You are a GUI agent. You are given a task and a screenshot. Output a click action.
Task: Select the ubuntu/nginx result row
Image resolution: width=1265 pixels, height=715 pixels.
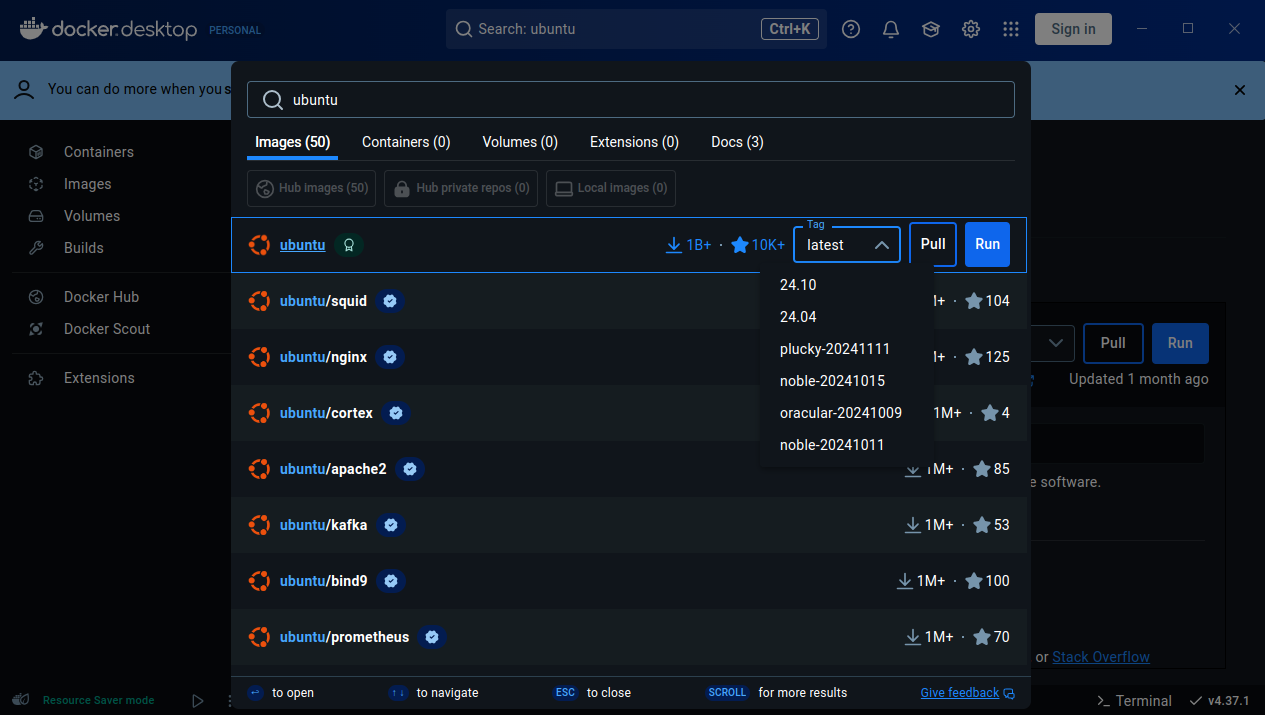(x=631, y=357)
